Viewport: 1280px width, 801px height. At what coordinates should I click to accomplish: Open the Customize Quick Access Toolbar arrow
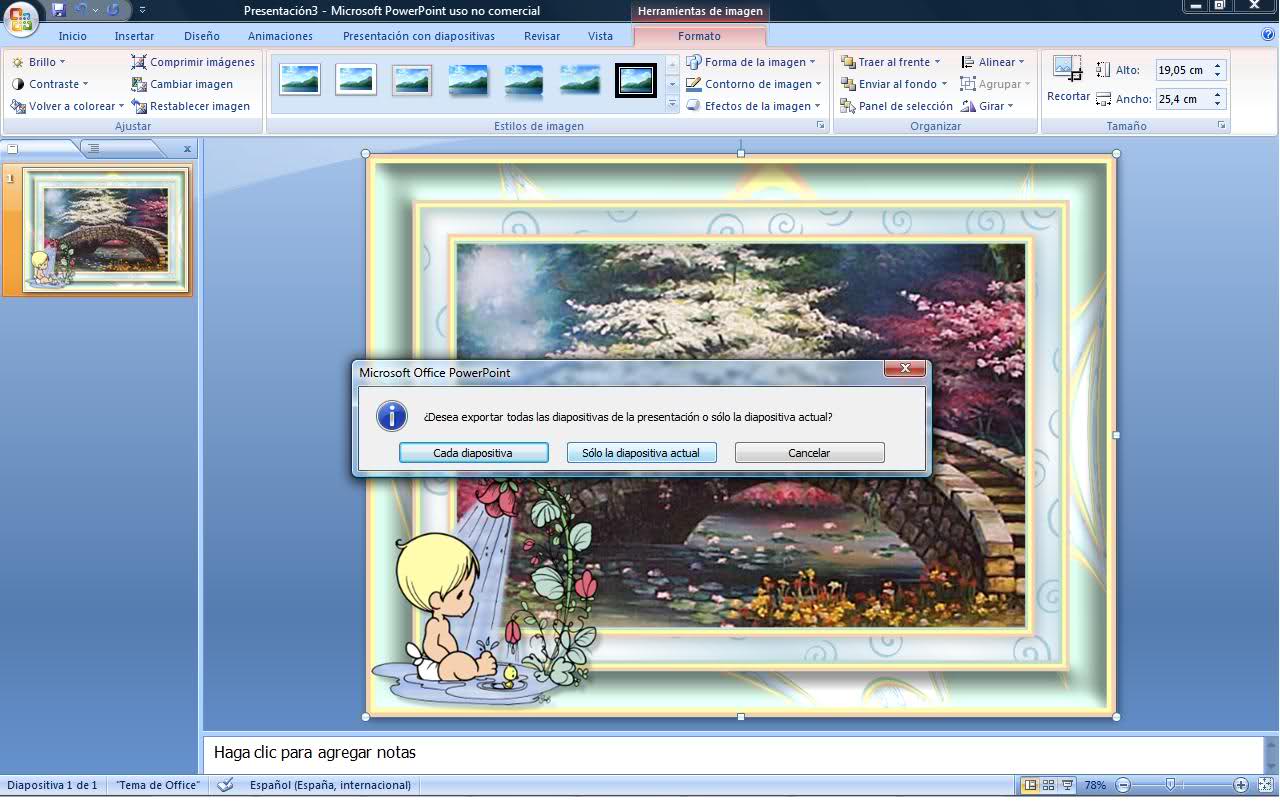[142, 10]
